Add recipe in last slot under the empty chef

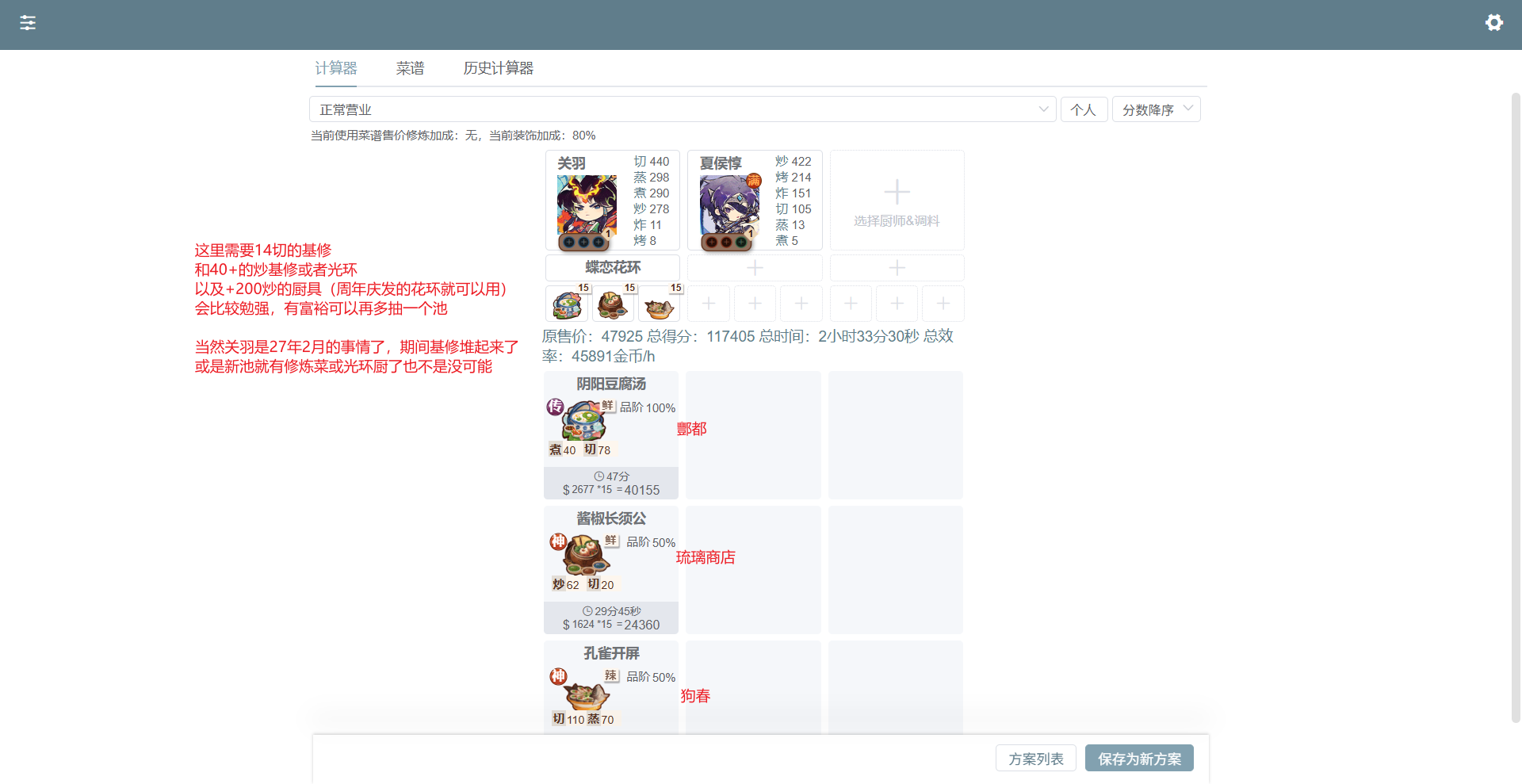pyautogui.click(x=943, y=304)
